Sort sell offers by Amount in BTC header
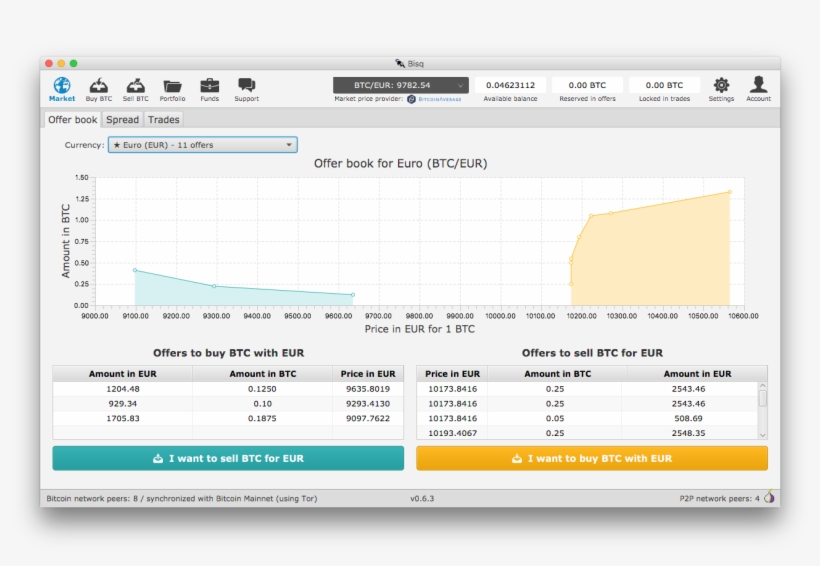The width and height of the screenshot is (820, 566). point(557,373)
